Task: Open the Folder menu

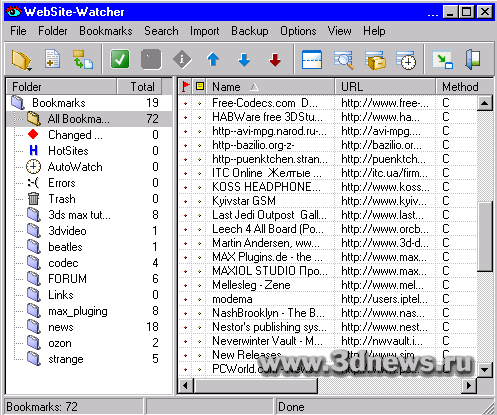Action: pos(53,31)
